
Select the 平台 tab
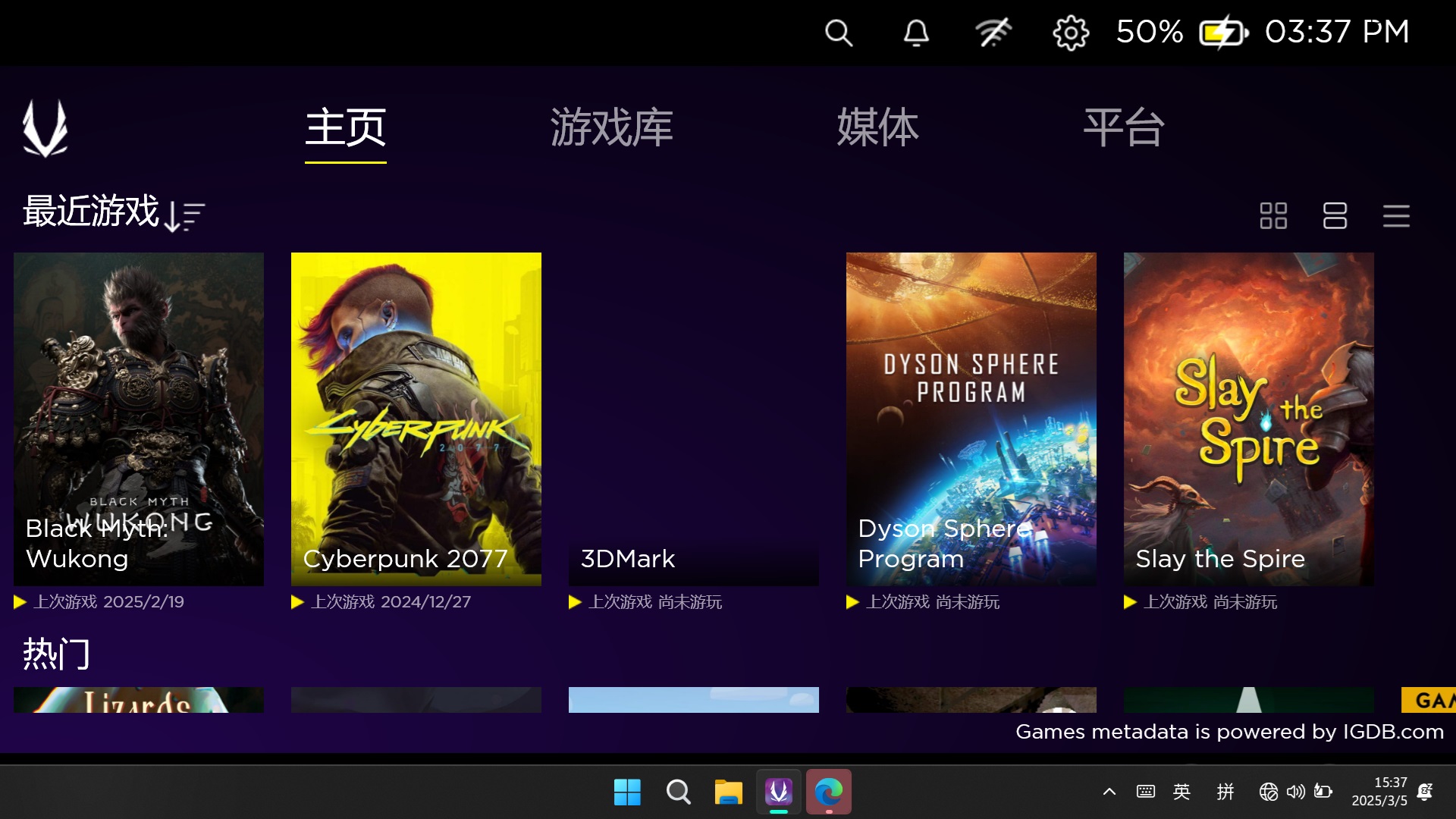point(1124,128)
